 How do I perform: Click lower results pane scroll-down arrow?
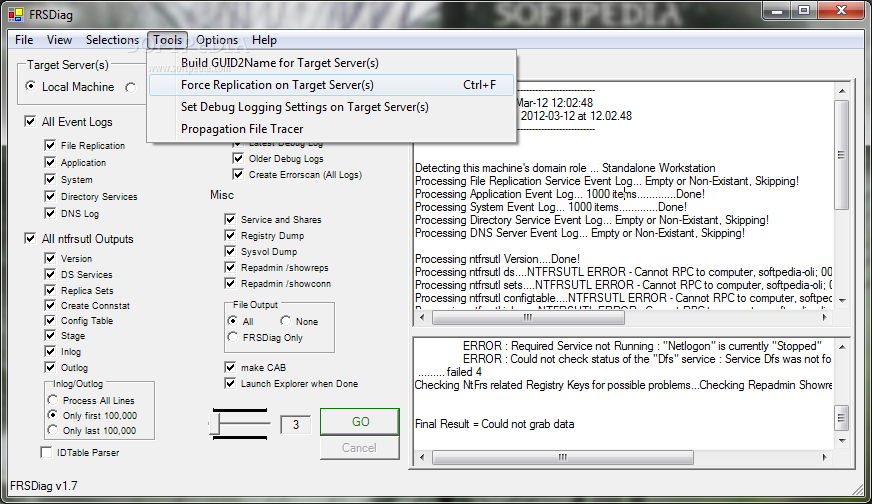click(842, 441)
